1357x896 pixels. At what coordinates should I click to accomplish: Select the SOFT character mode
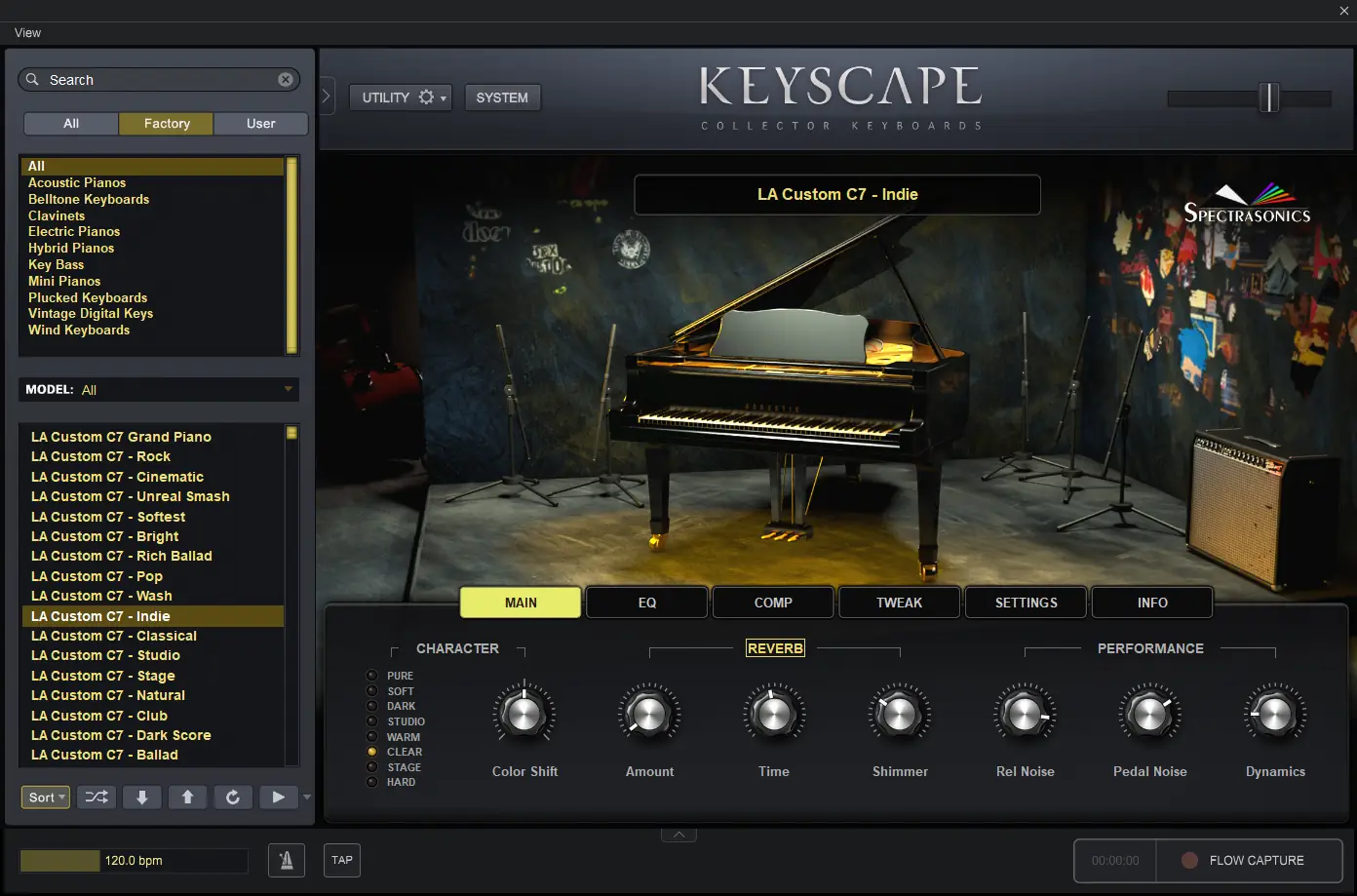pos(371,691)
